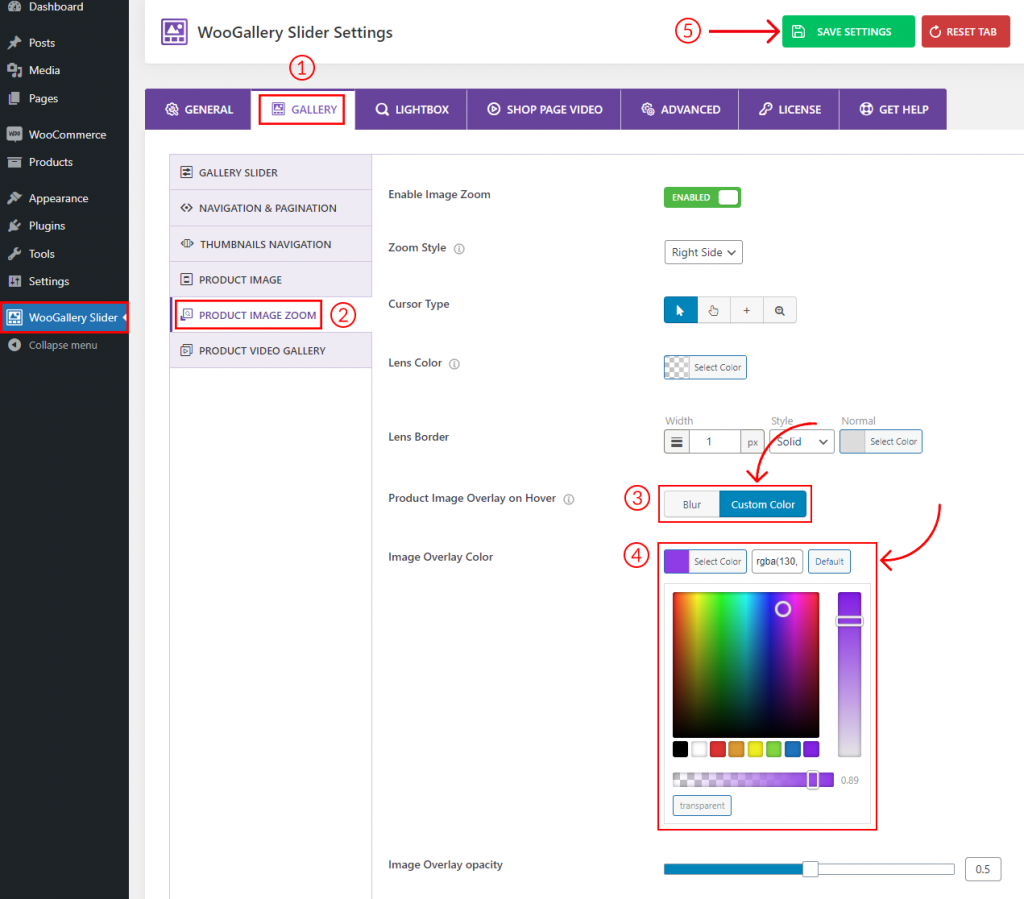Click the Image Overlay opacity value field
Image resolution: width=1024 pixels, height=899 pixels.
983,869
